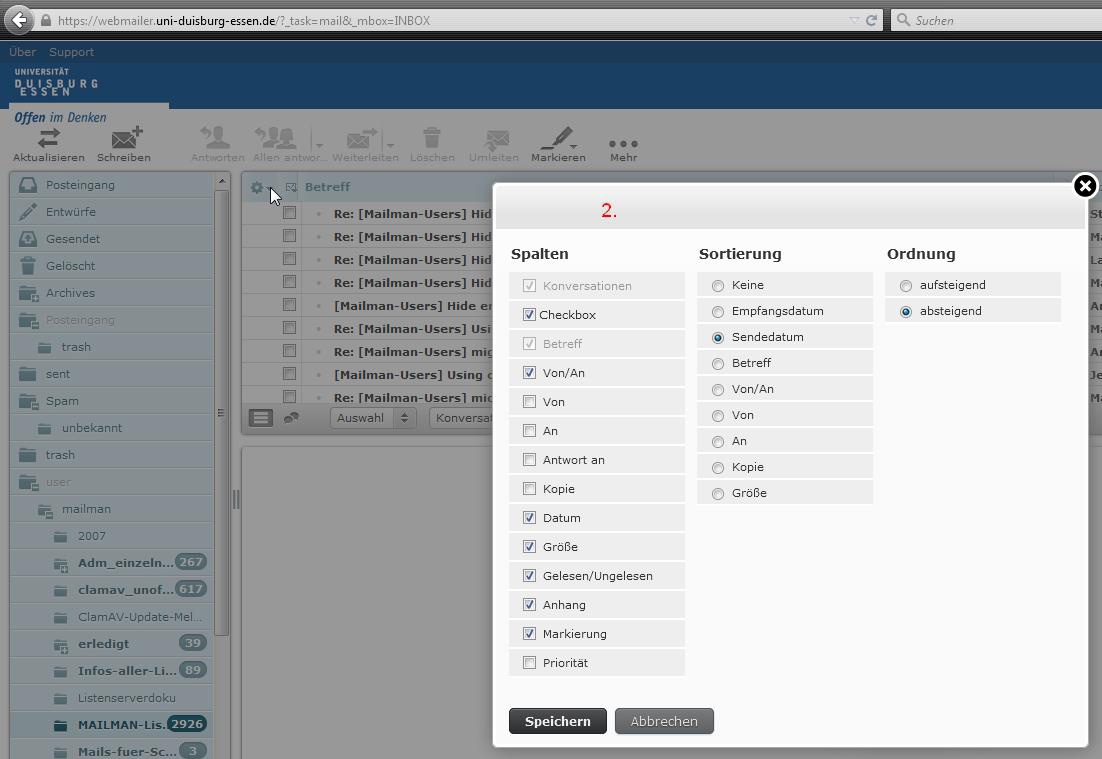Open the Über menu item

(22, 52)
